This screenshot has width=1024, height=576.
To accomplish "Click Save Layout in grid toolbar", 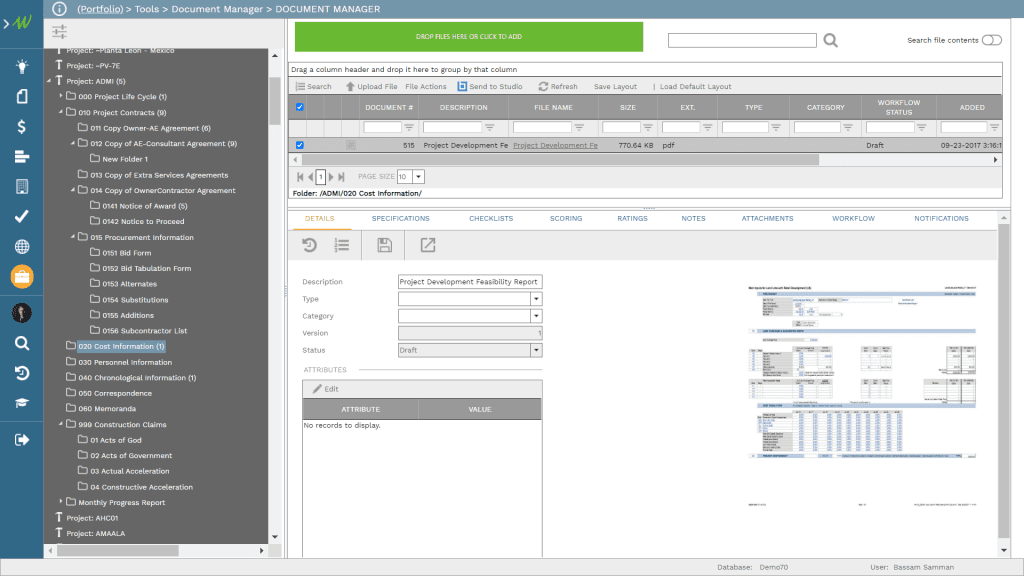I will tap(615, 87).
